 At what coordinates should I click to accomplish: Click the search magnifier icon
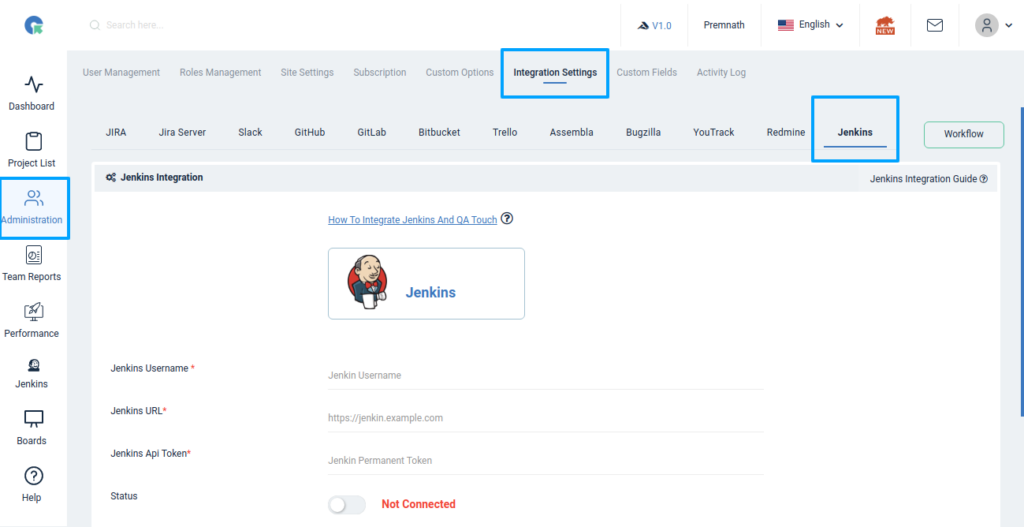point(95,25)
